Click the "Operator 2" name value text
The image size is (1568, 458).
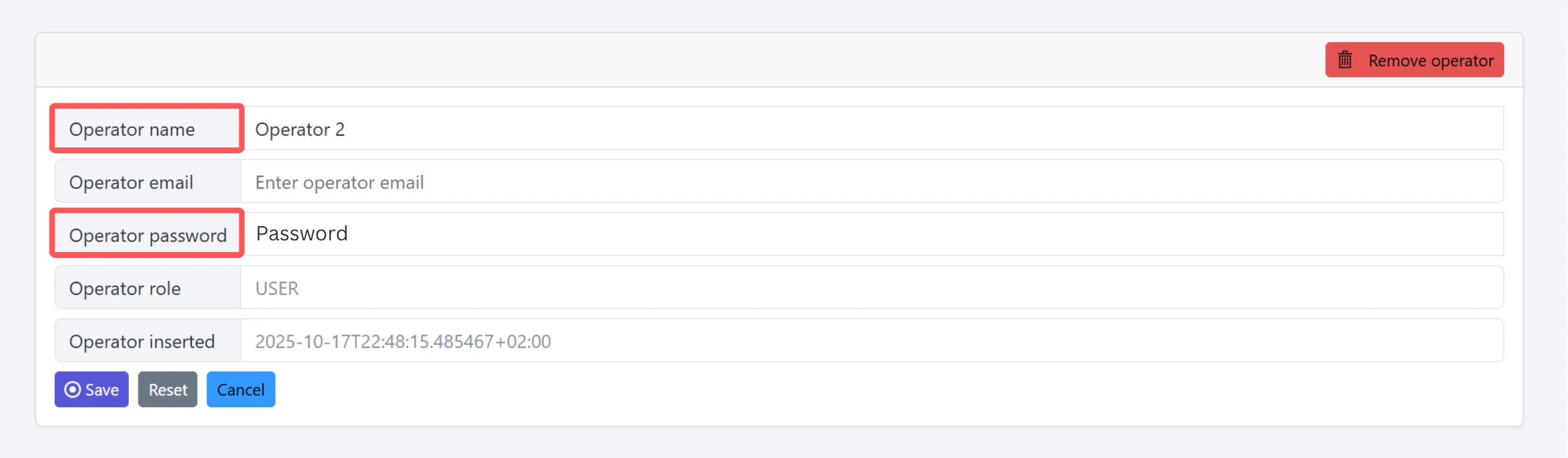click(300, 129)
